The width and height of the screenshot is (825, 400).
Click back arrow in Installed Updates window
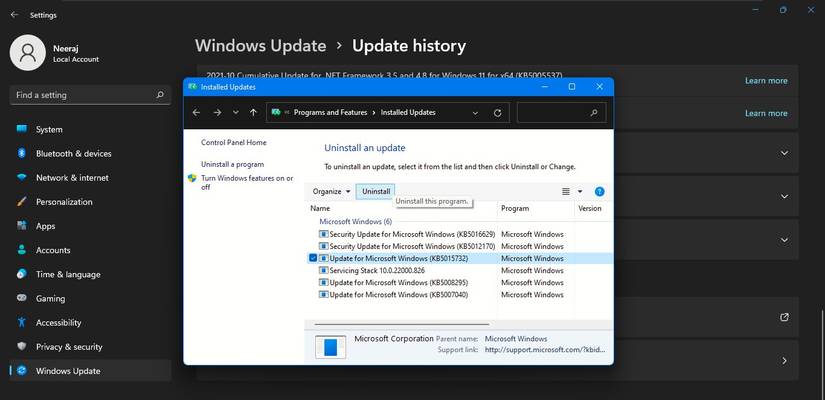(196, 113)
